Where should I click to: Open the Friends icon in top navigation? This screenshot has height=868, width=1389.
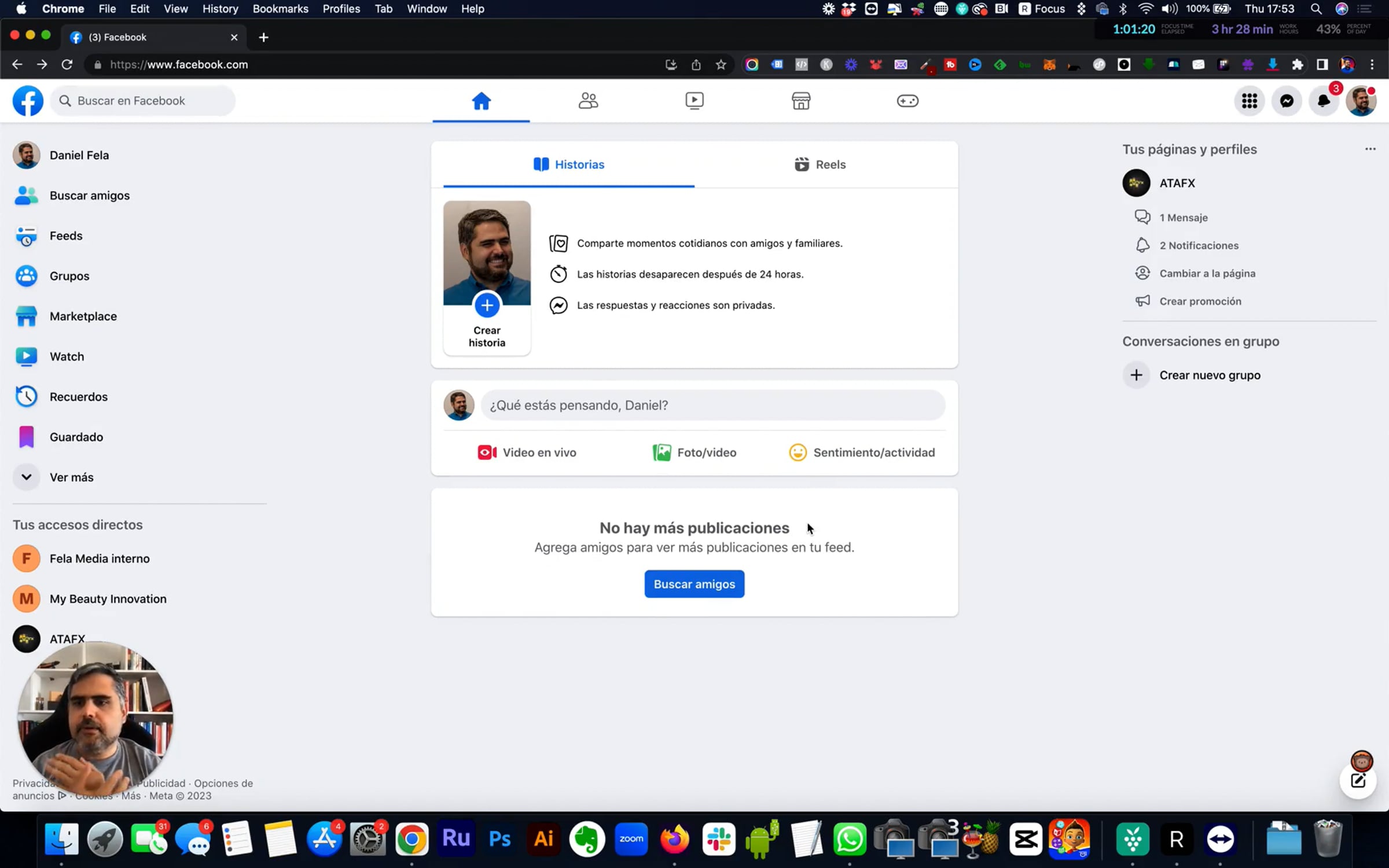(588, 101)
